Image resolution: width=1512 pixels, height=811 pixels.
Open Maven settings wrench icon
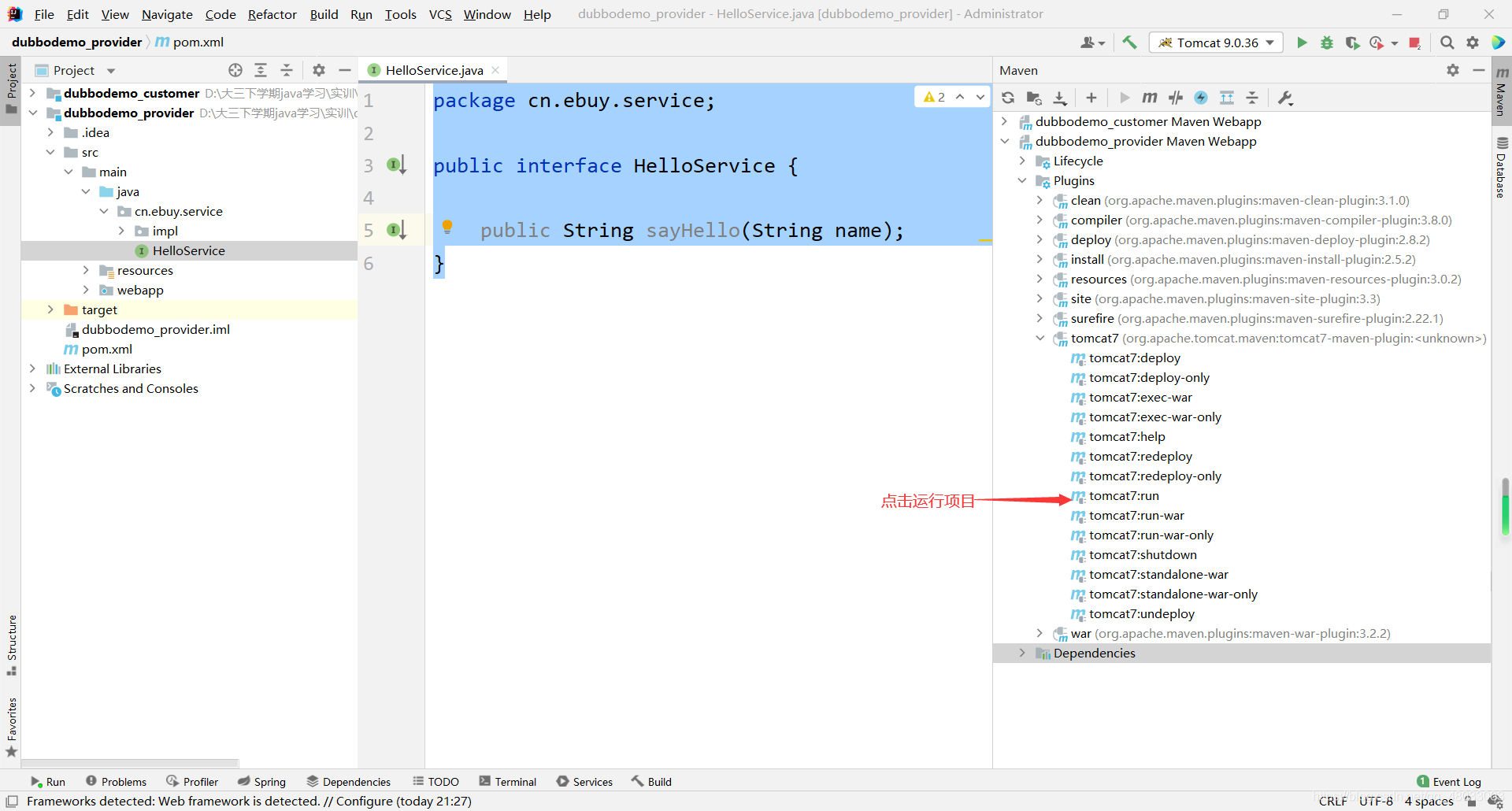coord(1285,98)
